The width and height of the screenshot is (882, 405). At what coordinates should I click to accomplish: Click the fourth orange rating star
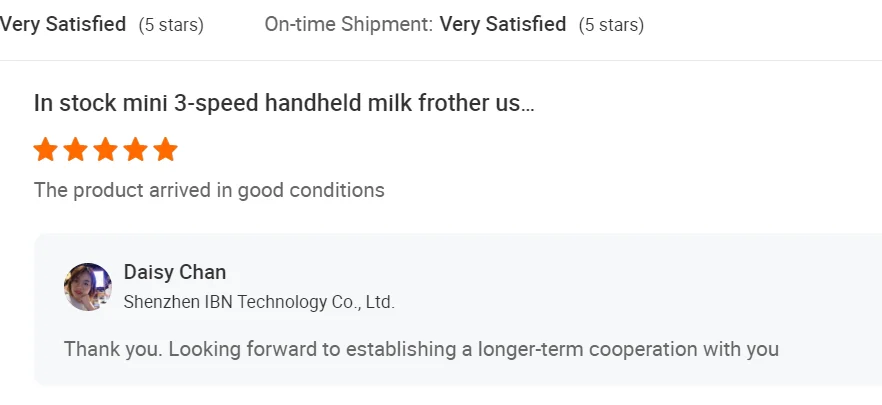point(135,150)
